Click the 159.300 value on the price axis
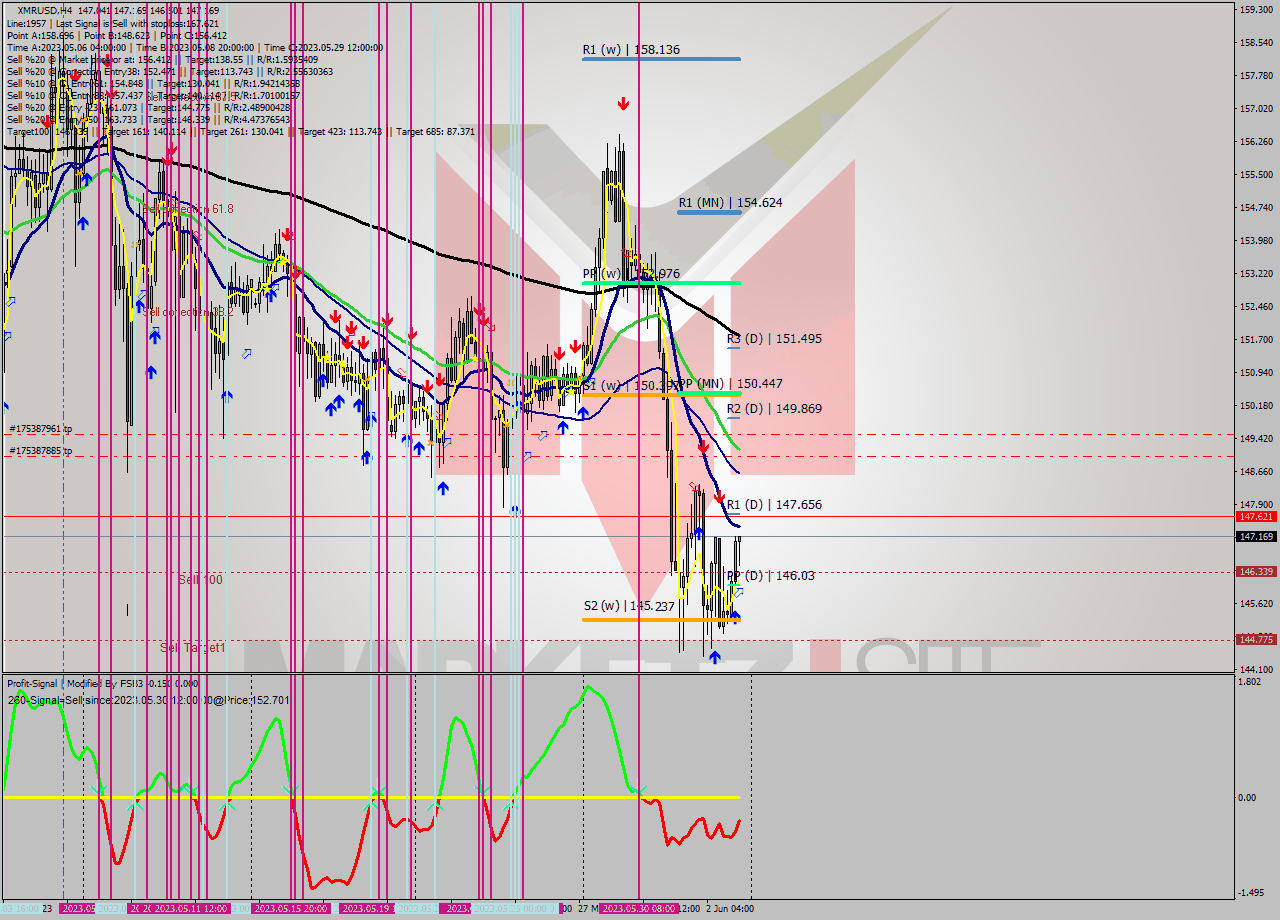Viewport: 1280px width, 920px height. click(x=1255, y=10)
